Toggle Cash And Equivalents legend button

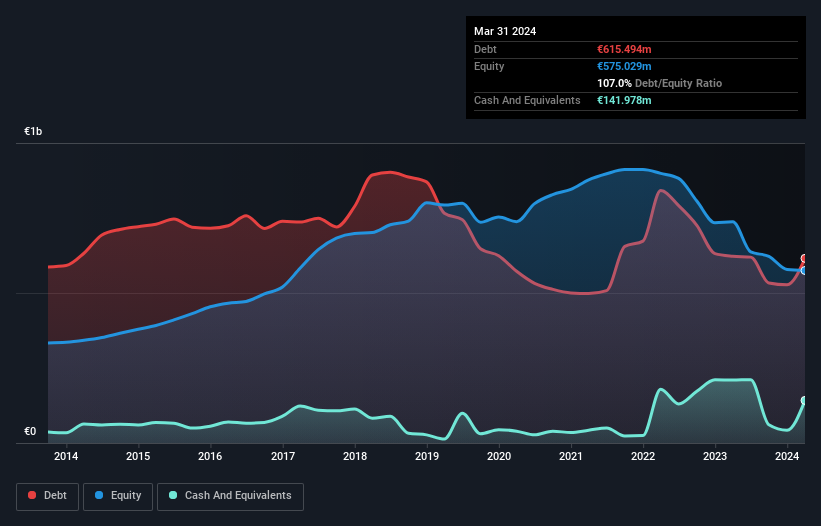point(230,496)
